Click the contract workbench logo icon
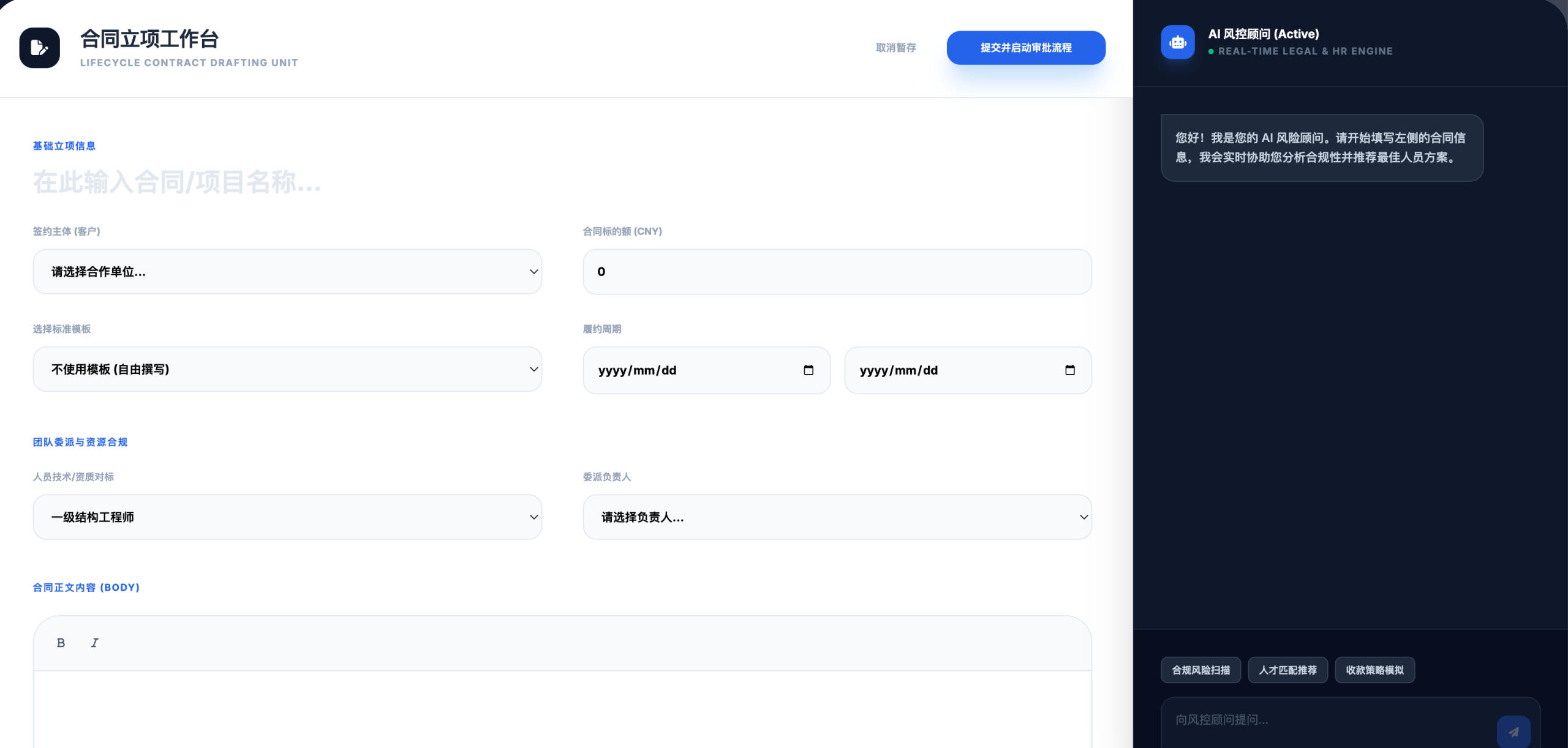The width and height of the screenshot is (1568, 748). (x=39, y=48)
